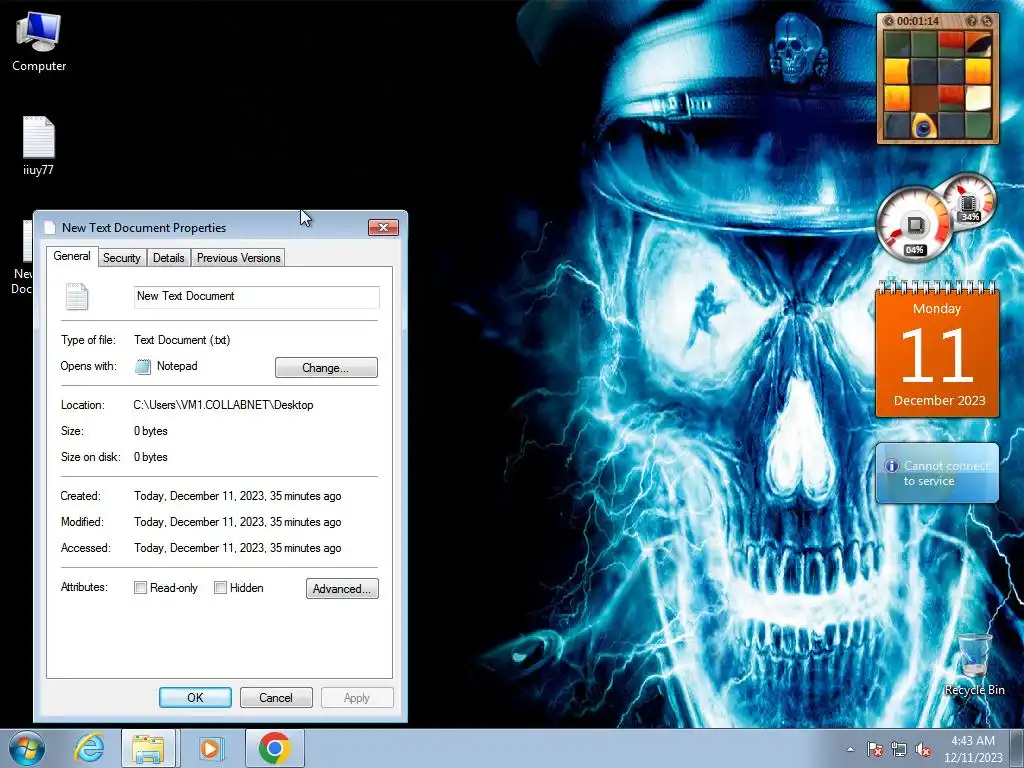Click the puzzle gadget solve icon
1024x768 pixels.
tap(987, 22)
